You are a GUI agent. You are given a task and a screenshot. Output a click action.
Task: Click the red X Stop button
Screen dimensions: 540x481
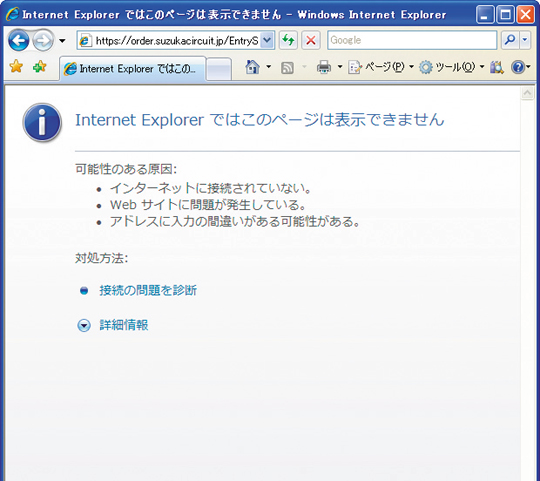point(311,41)
